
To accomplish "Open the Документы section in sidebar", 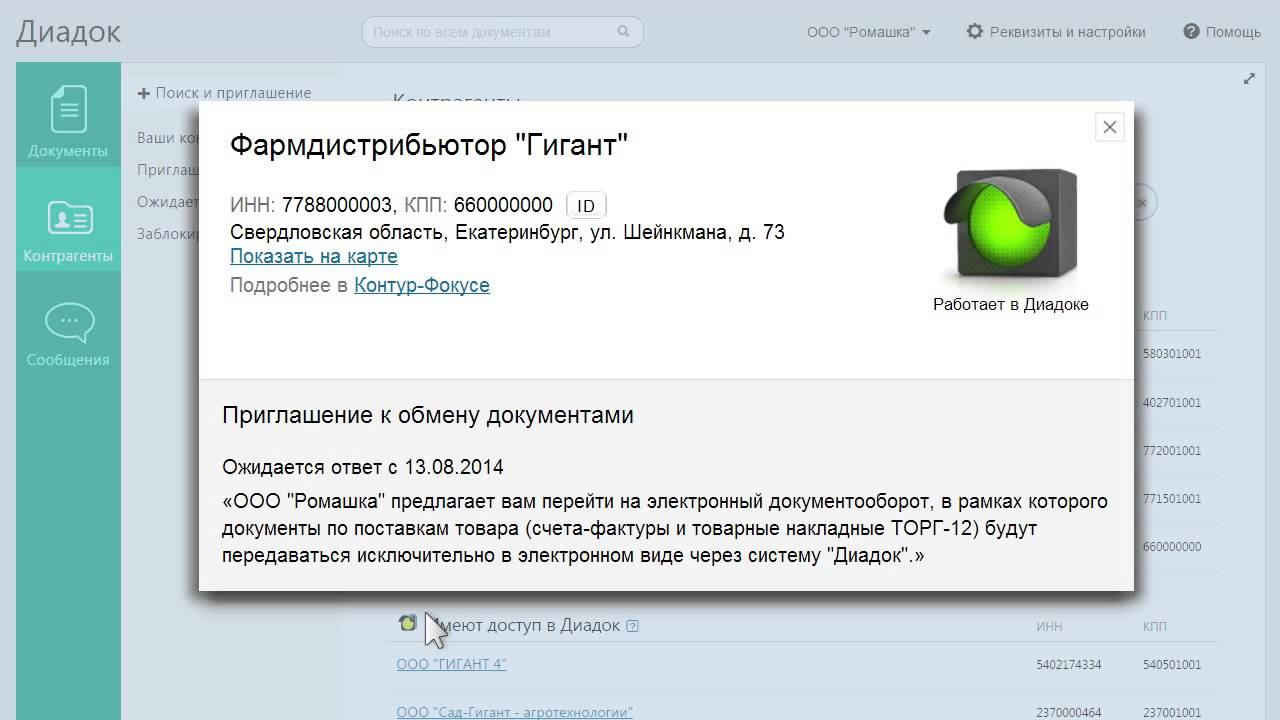I will click(68, 115).
